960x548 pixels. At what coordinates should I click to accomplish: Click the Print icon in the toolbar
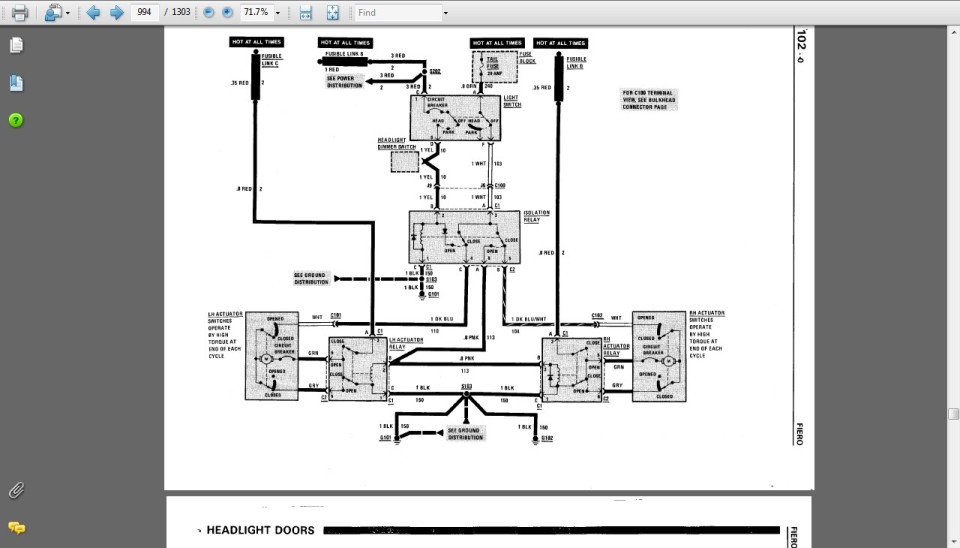tap(20, 12)
